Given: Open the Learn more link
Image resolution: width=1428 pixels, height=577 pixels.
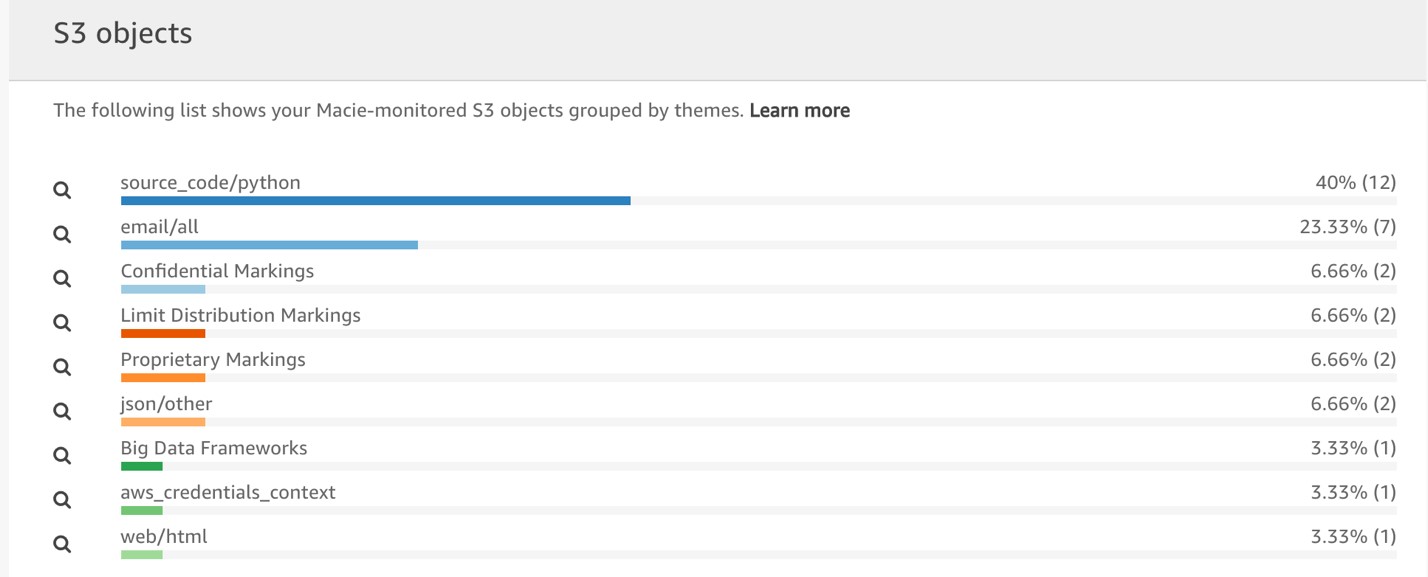Looking at the screenshot, I should tap(799, 111).
